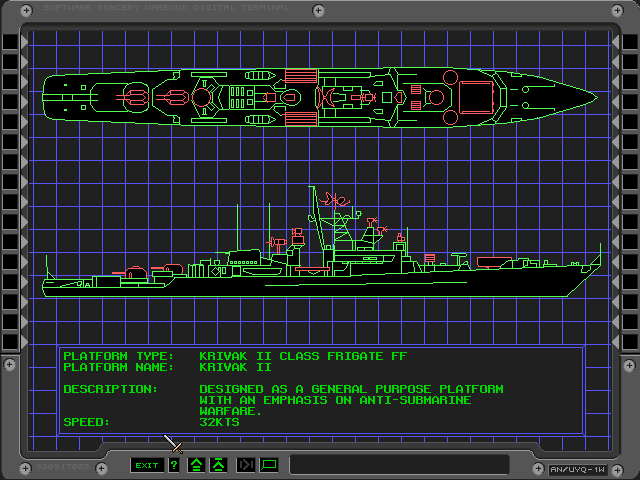Select the top-down ship deck plan drawing
Screen dimensions: 640x480
320,97
